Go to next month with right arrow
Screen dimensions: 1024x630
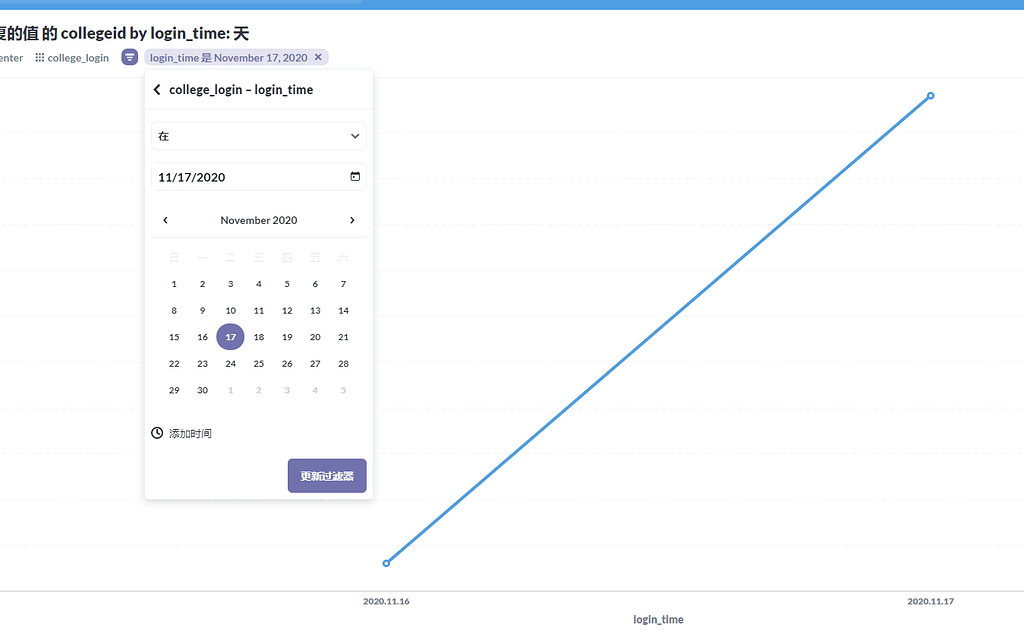pos(352,219)
